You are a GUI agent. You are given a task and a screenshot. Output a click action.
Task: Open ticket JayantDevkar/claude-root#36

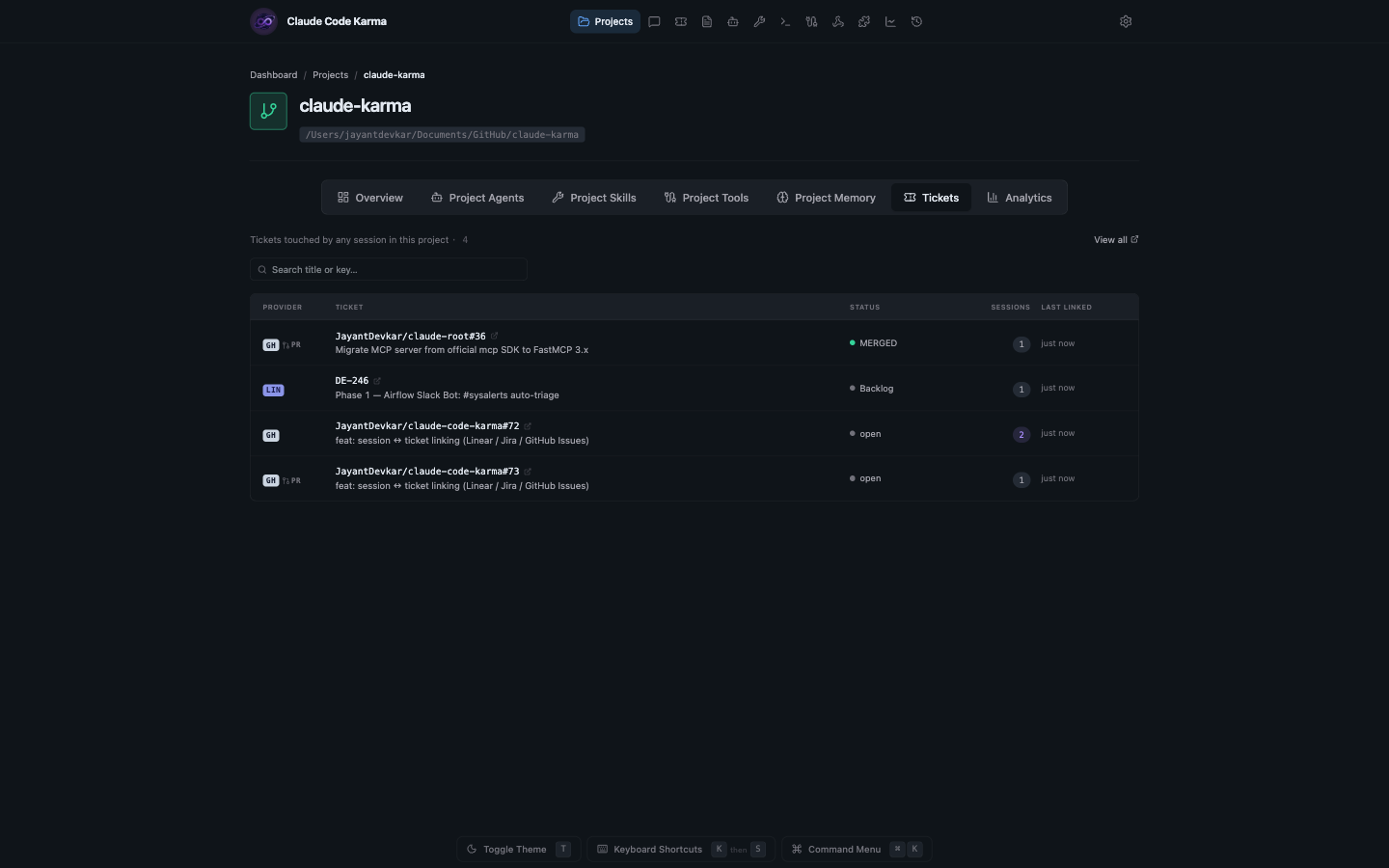[411, 337]
